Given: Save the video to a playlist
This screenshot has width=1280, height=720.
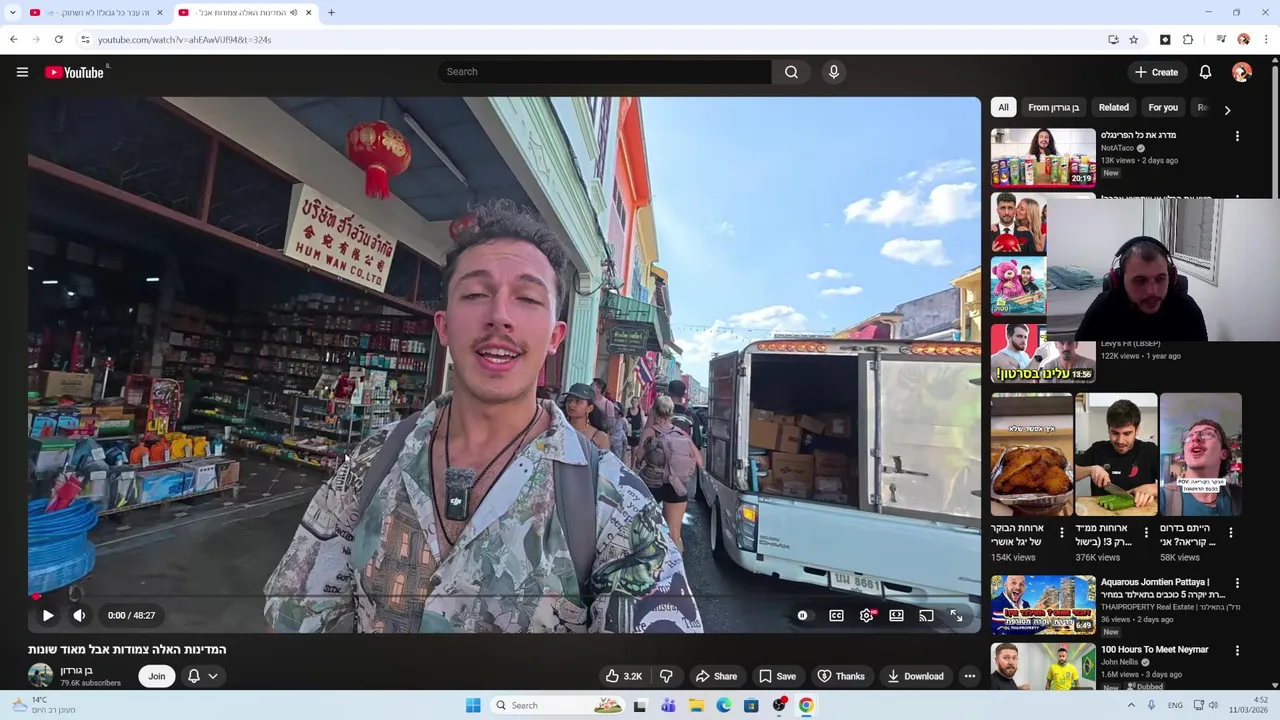Looking at the screenshot, I should coord(777,676).
